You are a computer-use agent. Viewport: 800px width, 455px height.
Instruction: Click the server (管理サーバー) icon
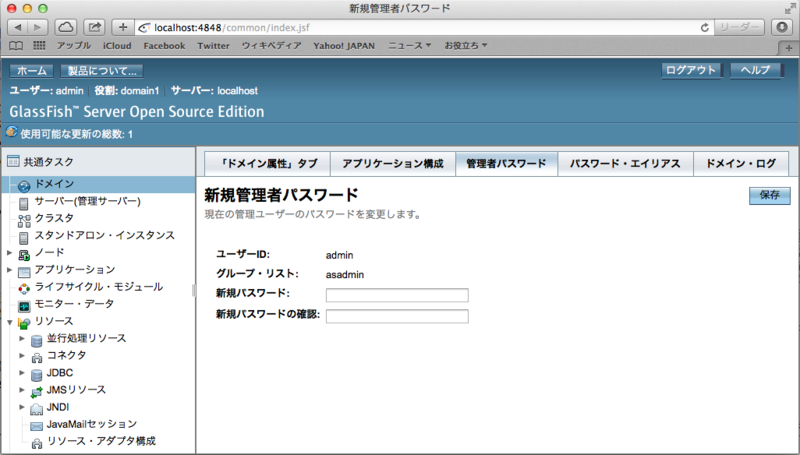pos(23,204)
